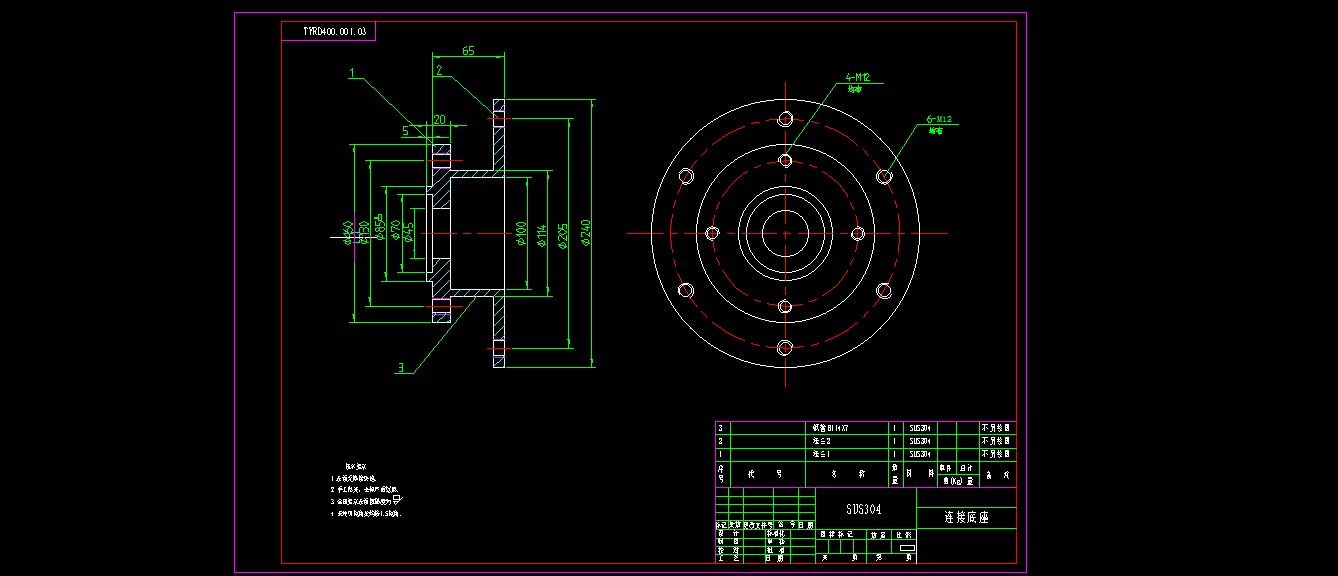Click the TYRD400.001.03 drawing number box
1338x576 pixels.
(328, 32)
